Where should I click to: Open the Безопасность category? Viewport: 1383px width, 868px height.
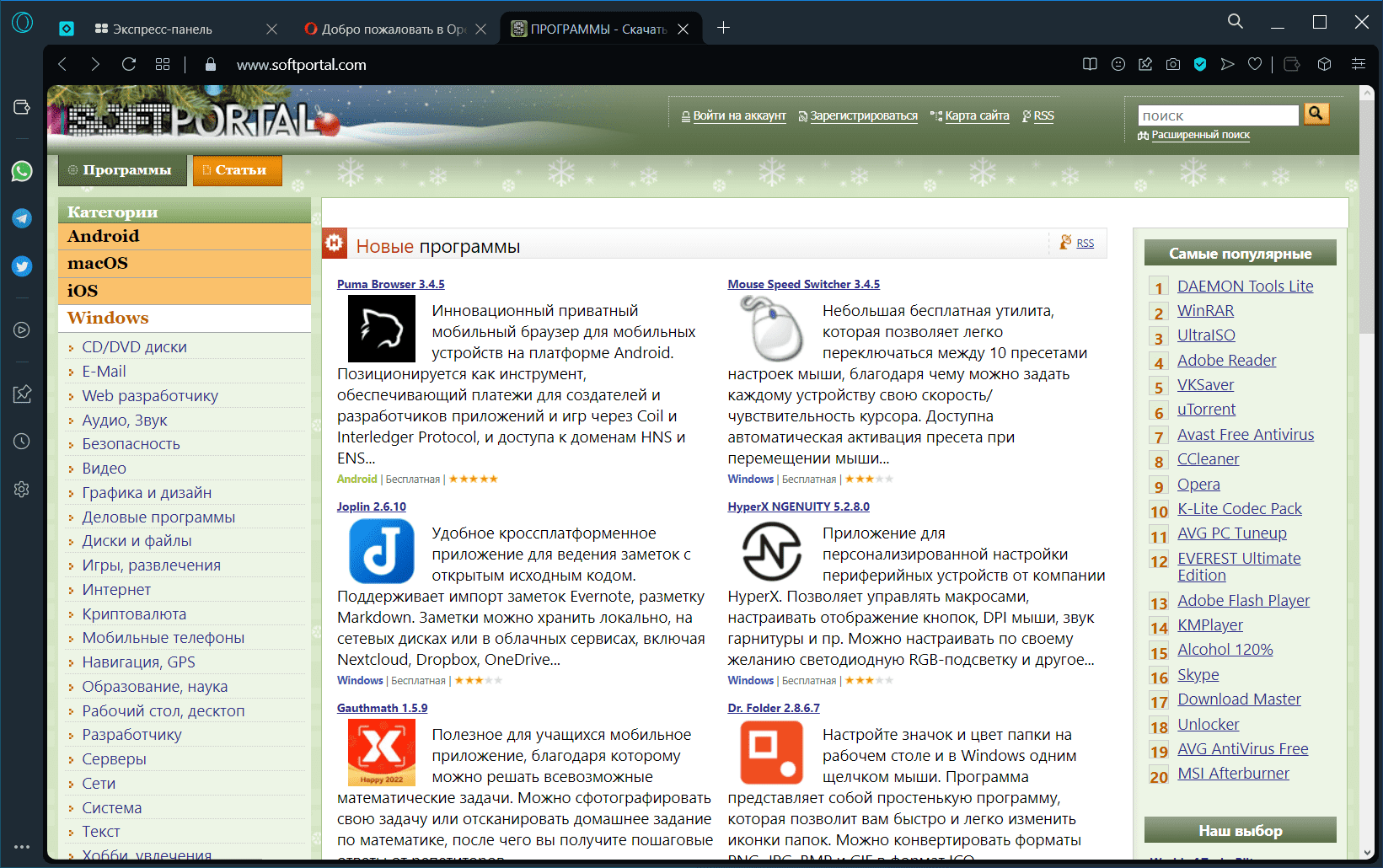pyautogui.click(x=131, y=443)
